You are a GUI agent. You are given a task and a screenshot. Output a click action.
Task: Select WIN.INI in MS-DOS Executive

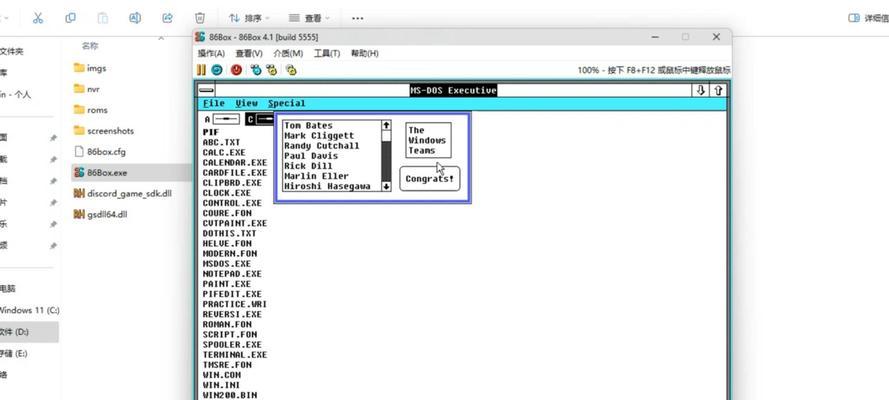(222, 385)
